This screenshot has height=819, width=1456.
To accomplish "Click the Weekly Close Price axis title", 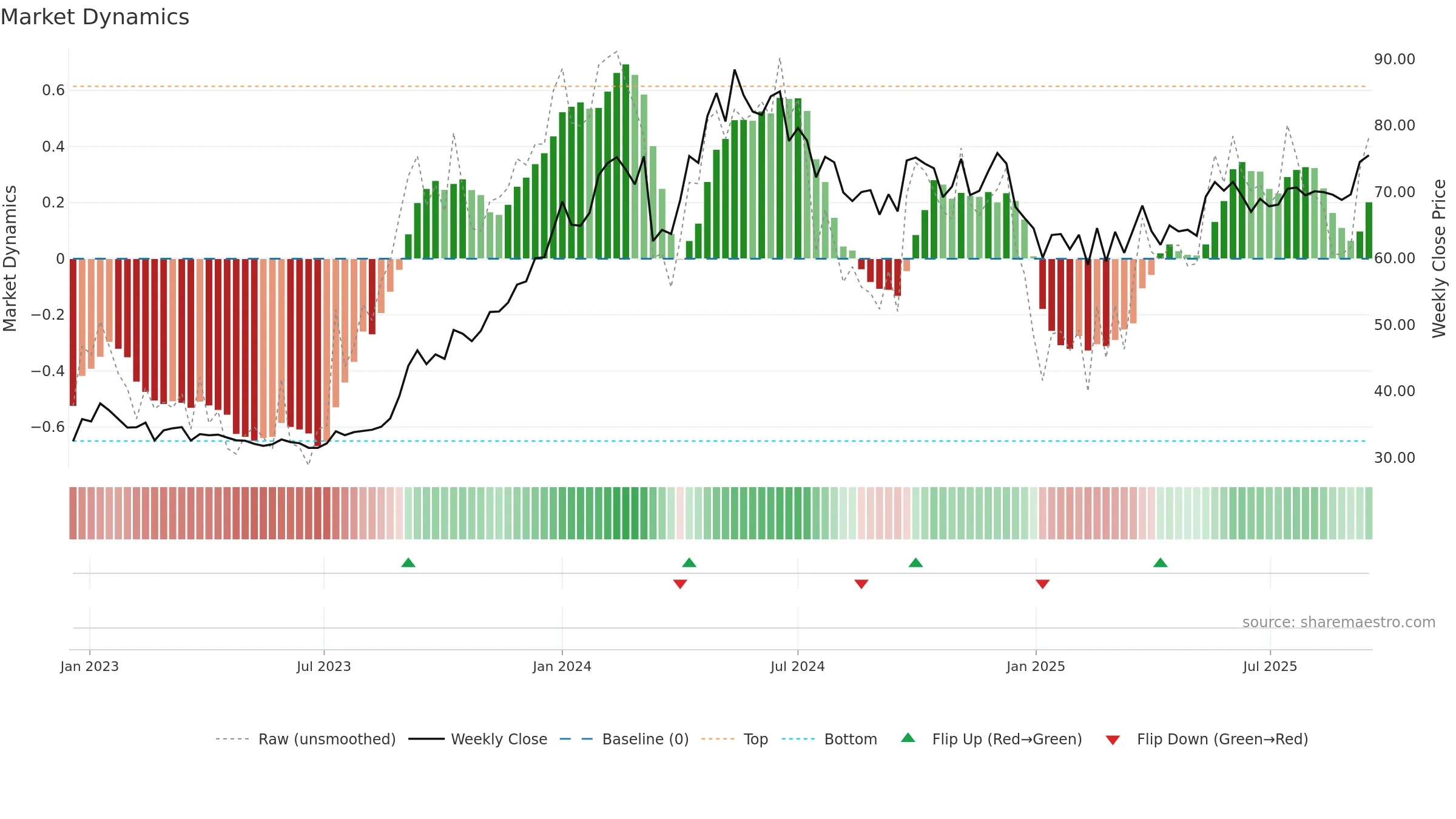I will pyautogui.click(x=1439, y=258).
